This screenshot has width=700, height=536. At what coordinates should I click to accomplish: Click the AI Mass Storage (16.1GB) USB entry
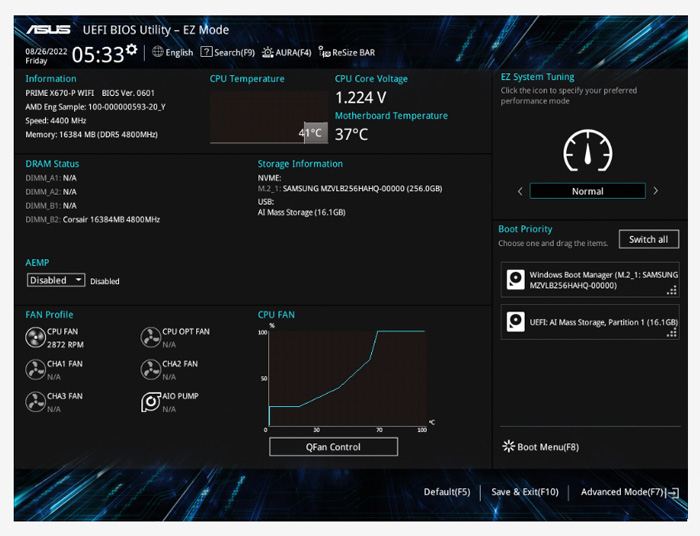coord(301,212)
